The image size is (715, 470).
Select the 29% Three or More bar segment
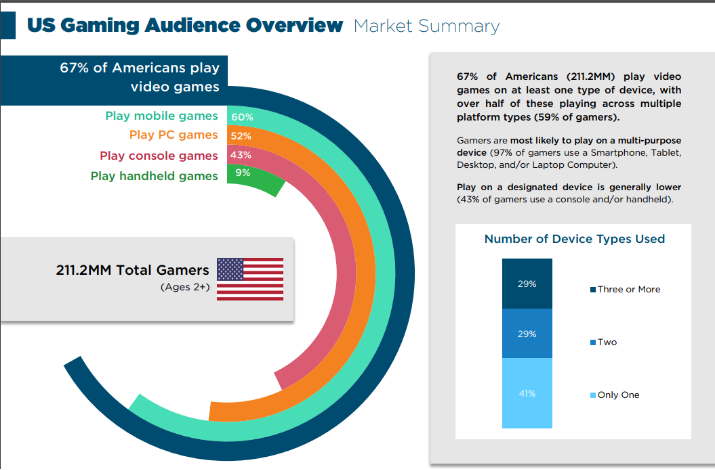click(526, 283)
